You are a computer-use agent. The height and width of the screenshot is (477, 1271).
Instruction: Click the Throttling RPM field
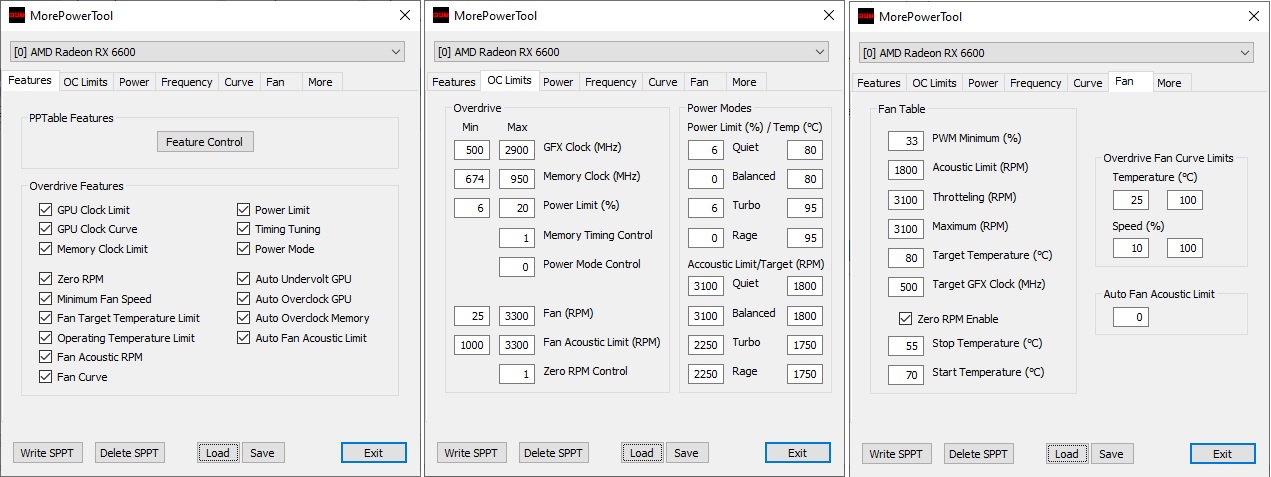906,199
